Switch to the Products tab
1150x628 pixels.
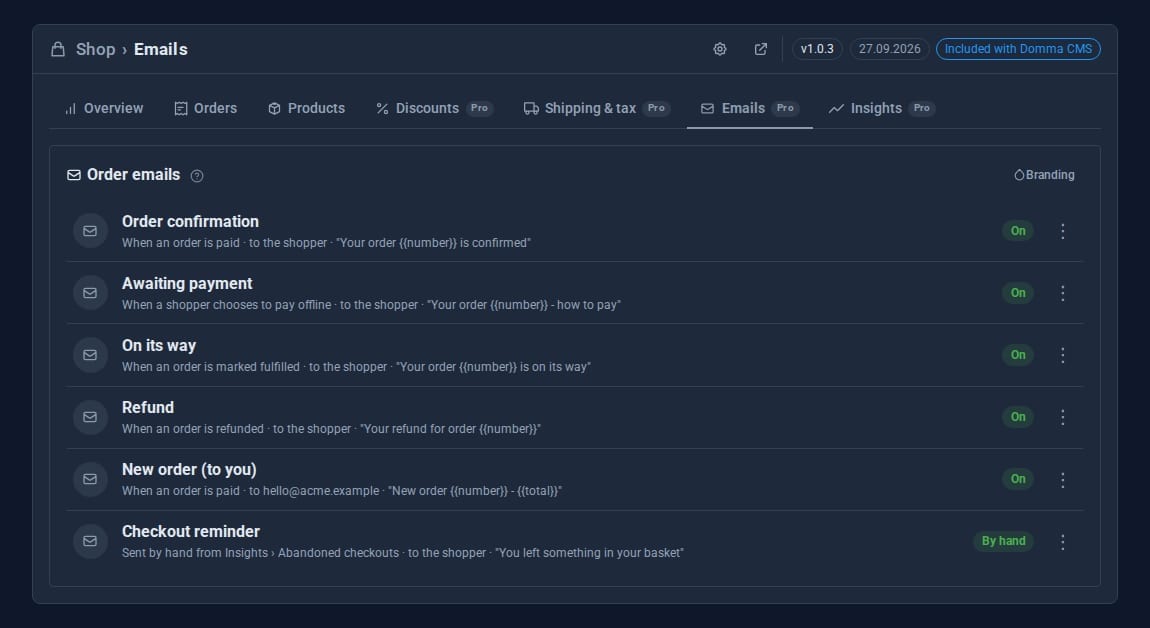[x=307, y=109]
